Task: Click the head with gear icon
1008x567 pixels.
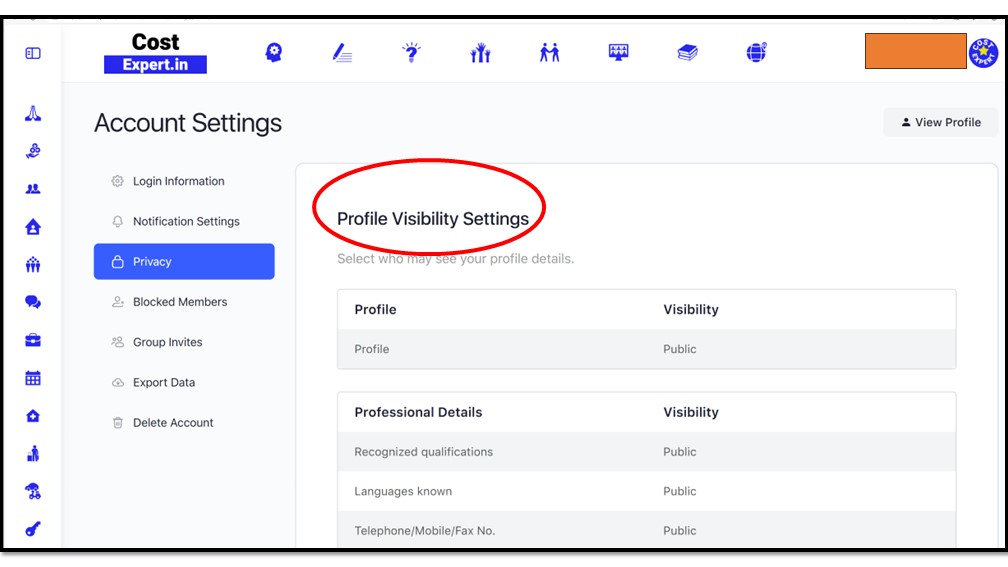Action: click(x=273, y=53)
